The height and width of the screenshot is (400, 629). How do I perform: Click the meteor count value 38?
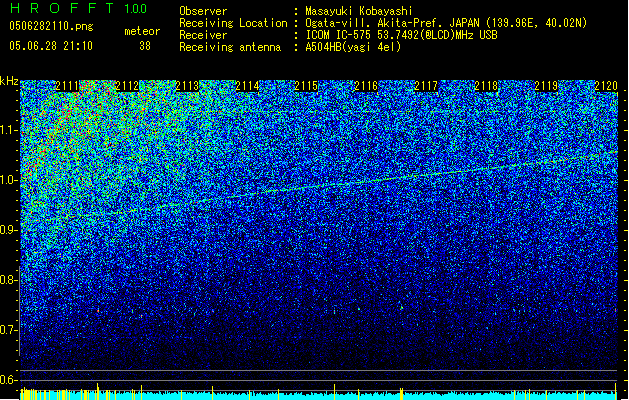[x=145, y=46]
